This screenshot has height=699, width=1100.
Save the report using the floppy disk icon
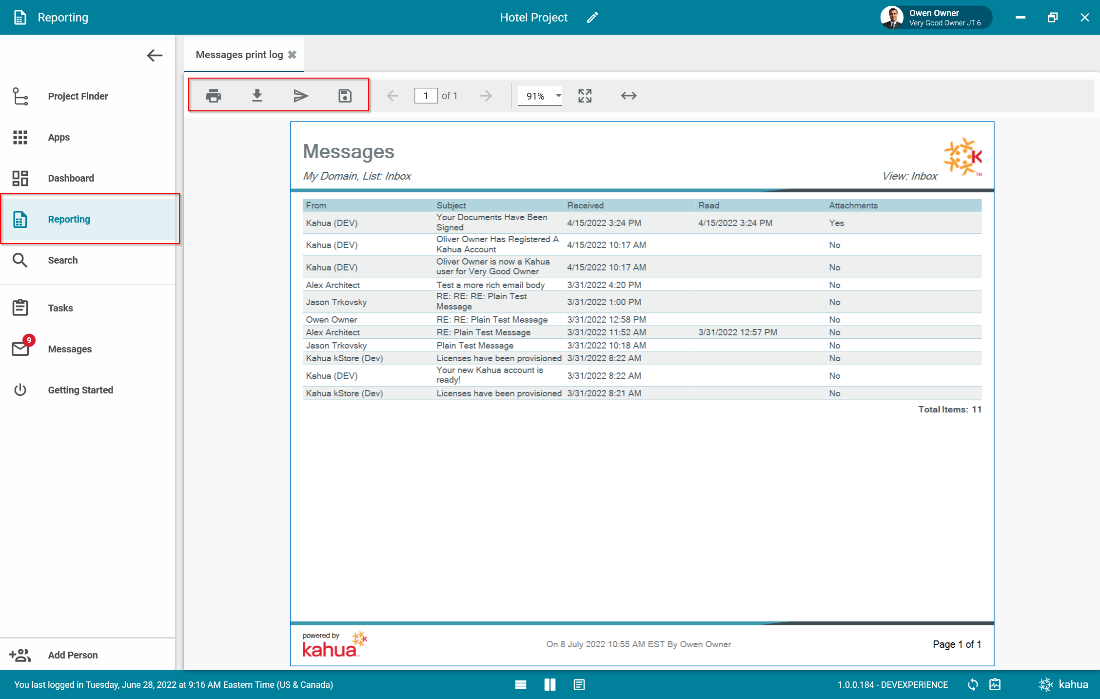coord(345,96)
